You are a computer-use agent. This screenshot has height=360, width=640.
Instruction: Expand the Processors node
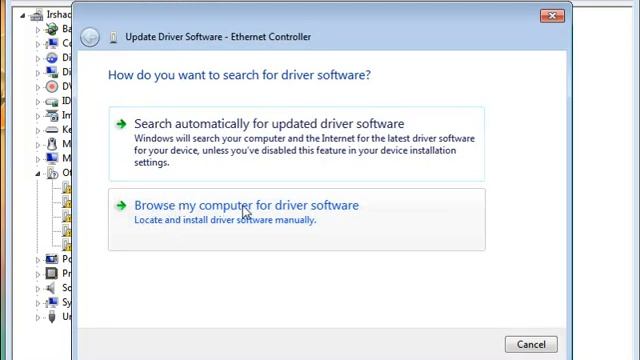click(x=38, y=274)
